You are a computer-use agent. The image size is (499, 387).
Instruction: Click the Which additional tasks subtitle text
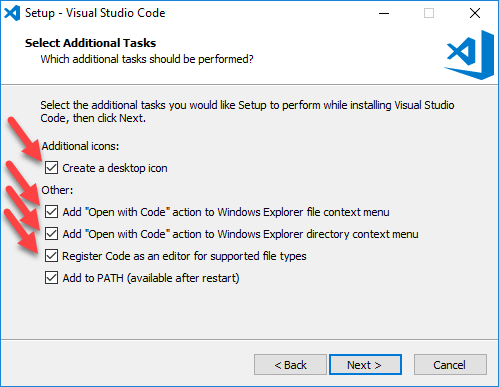147,59
